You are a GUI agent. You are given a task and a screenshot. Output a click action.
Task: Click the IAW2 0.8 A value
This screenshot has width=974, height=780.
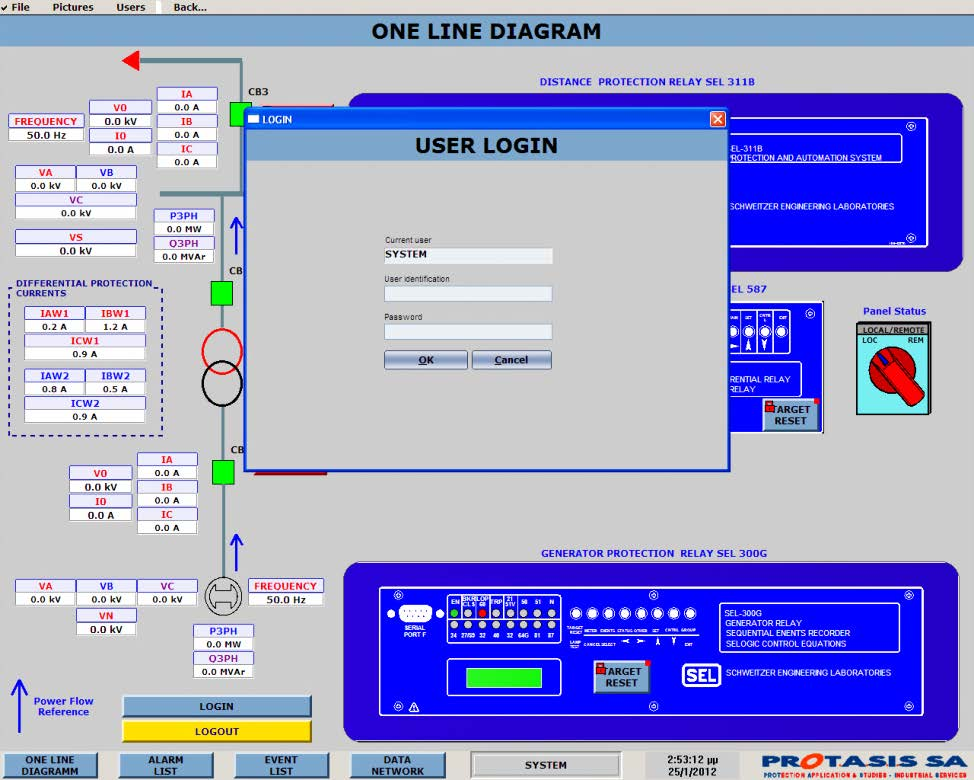[55, 389]
